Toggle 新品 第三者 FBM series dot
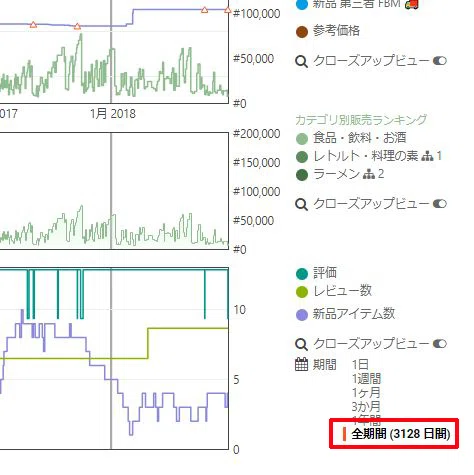Viewport: 474px width, 475px height. 302,5
